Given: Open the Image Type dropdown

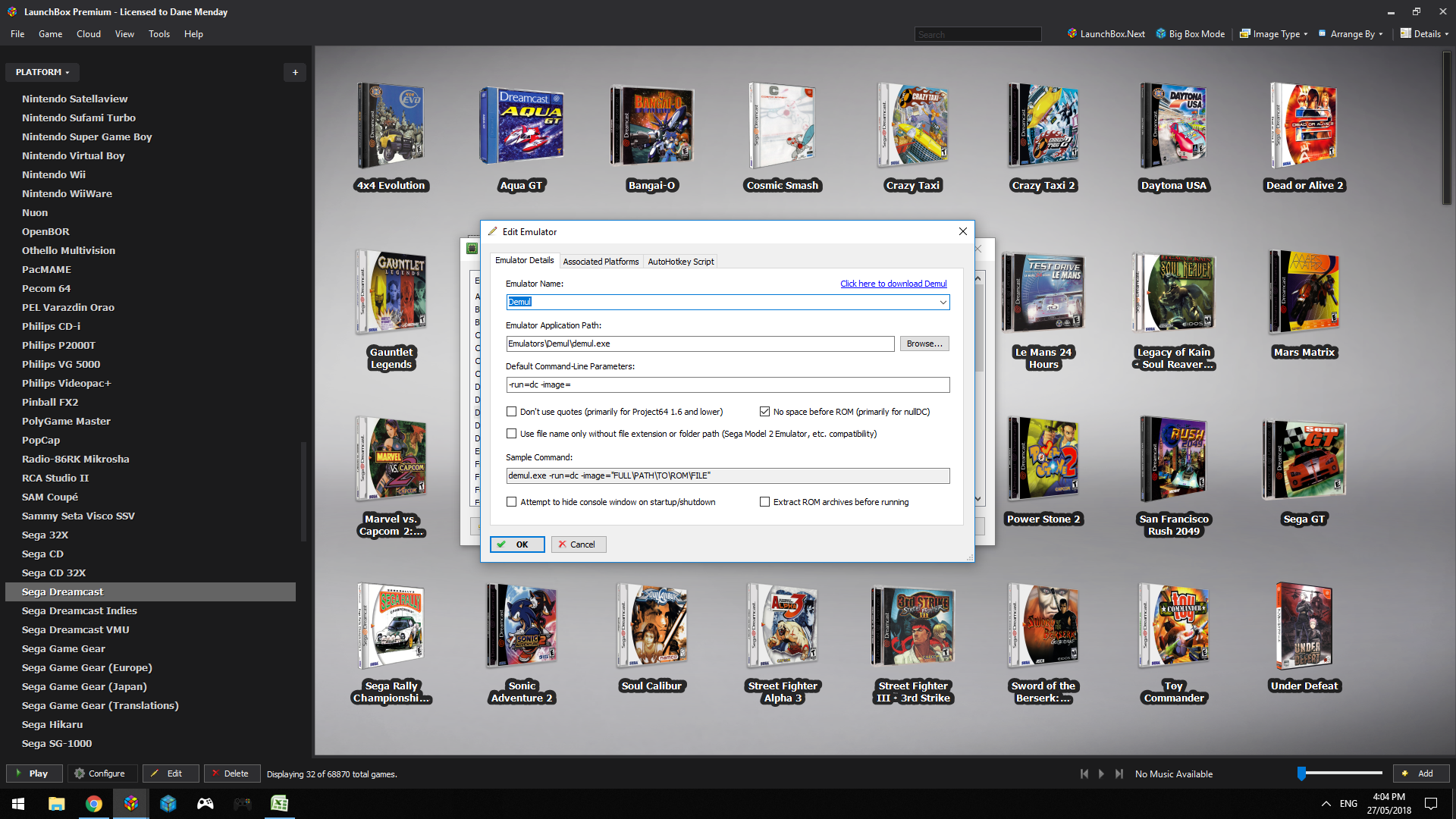Looking at the screenshot, I should coord(1273,34).
